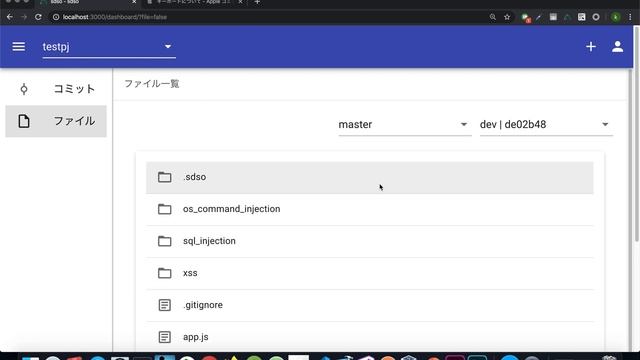Reload the page with refresh icon
640x360 pixels.
[38, 17]
